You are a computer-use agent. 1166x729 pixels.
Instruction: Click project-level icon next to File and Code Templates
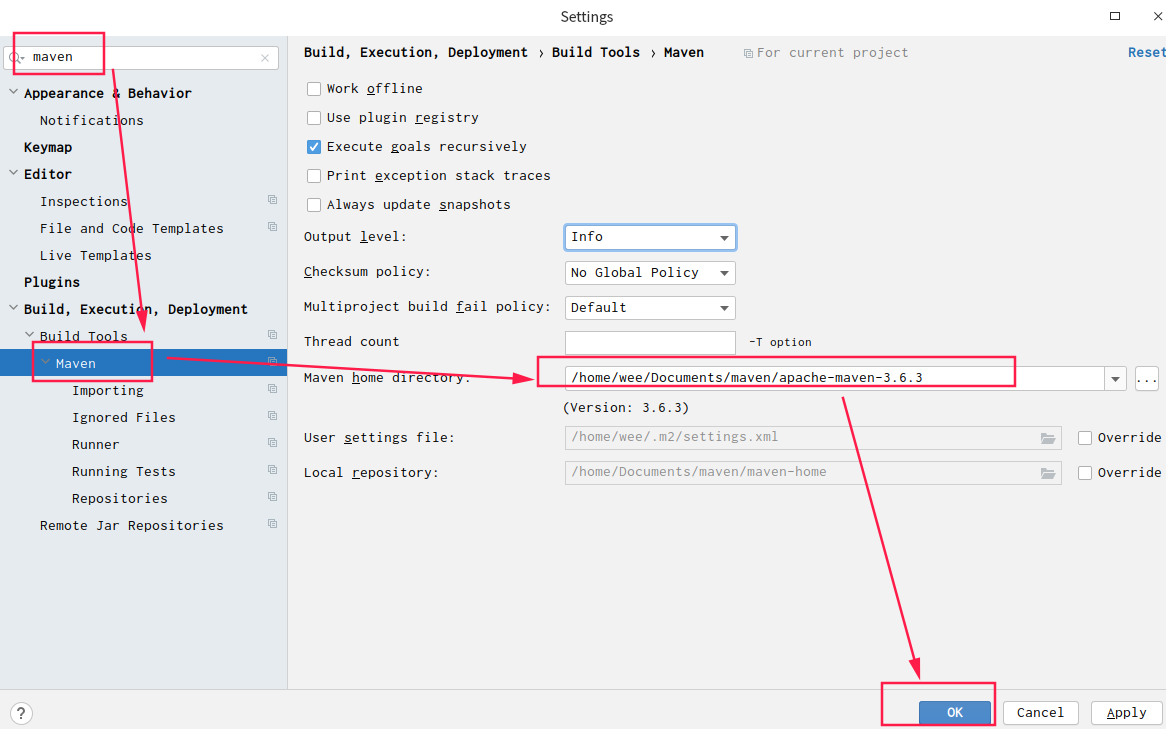coord(272,227)
